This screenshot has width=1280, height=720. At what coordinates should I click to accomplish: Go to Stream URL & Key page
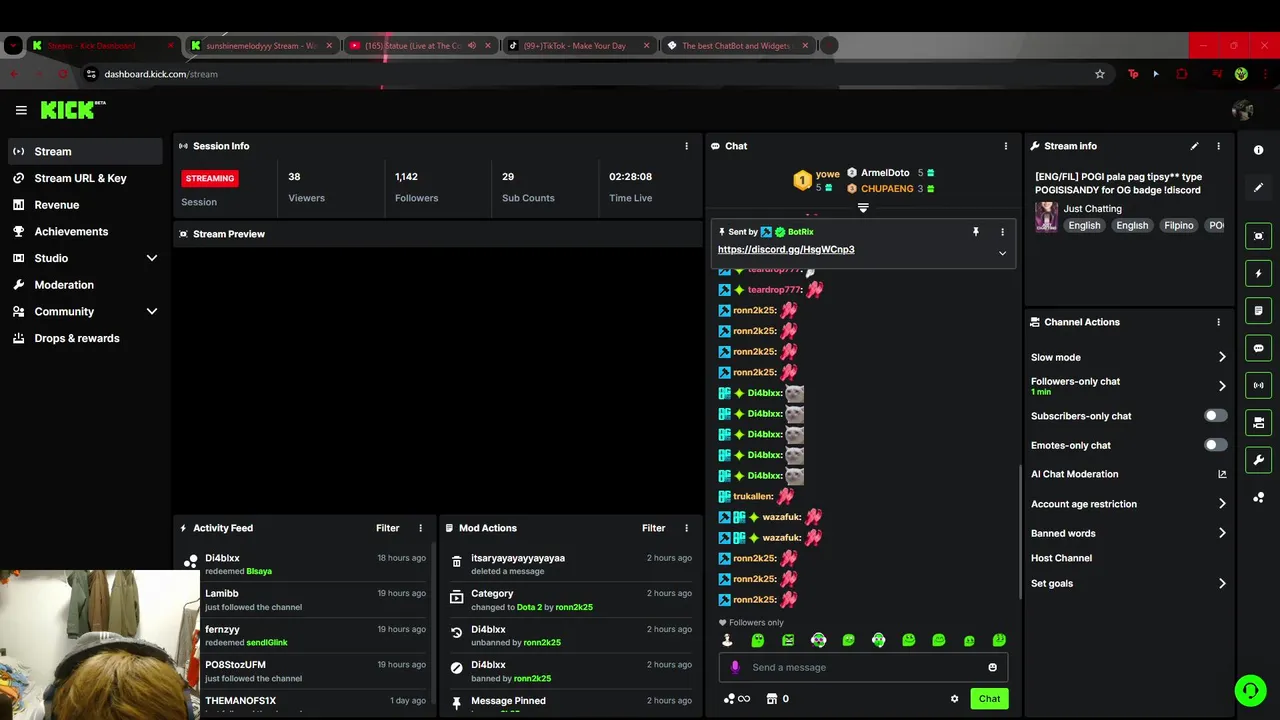(85, 178)
